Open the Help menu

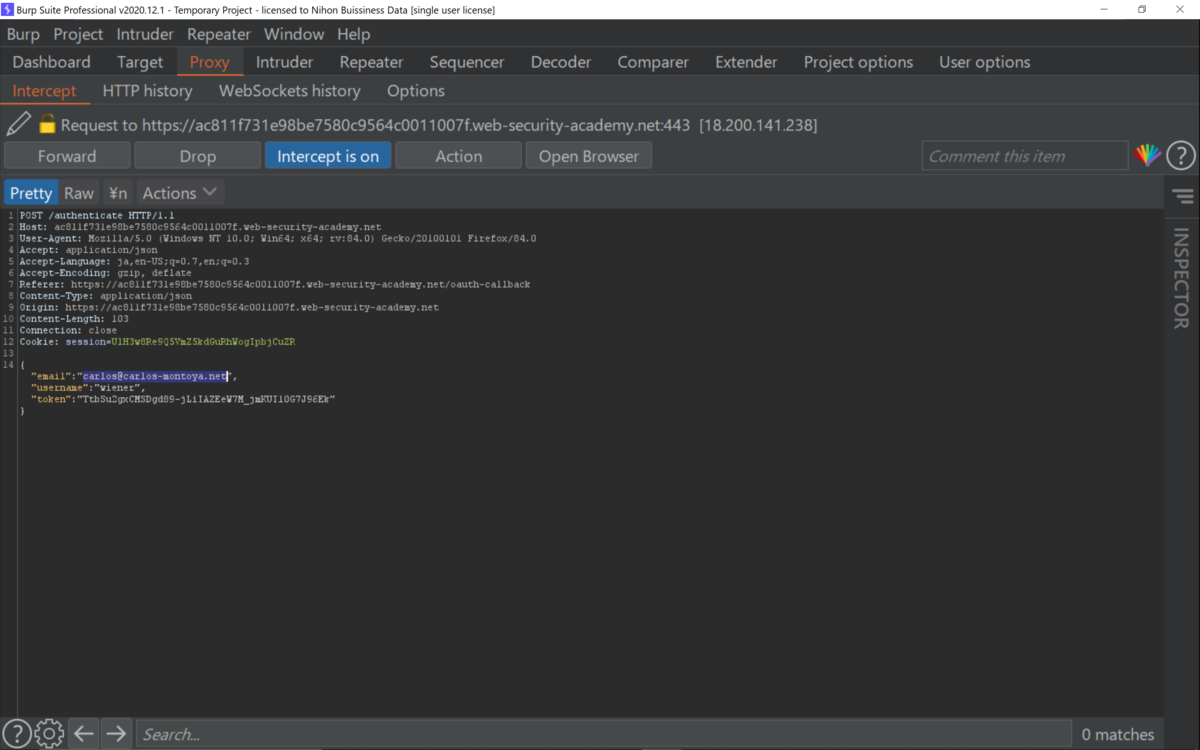click(x=354, y=34)
